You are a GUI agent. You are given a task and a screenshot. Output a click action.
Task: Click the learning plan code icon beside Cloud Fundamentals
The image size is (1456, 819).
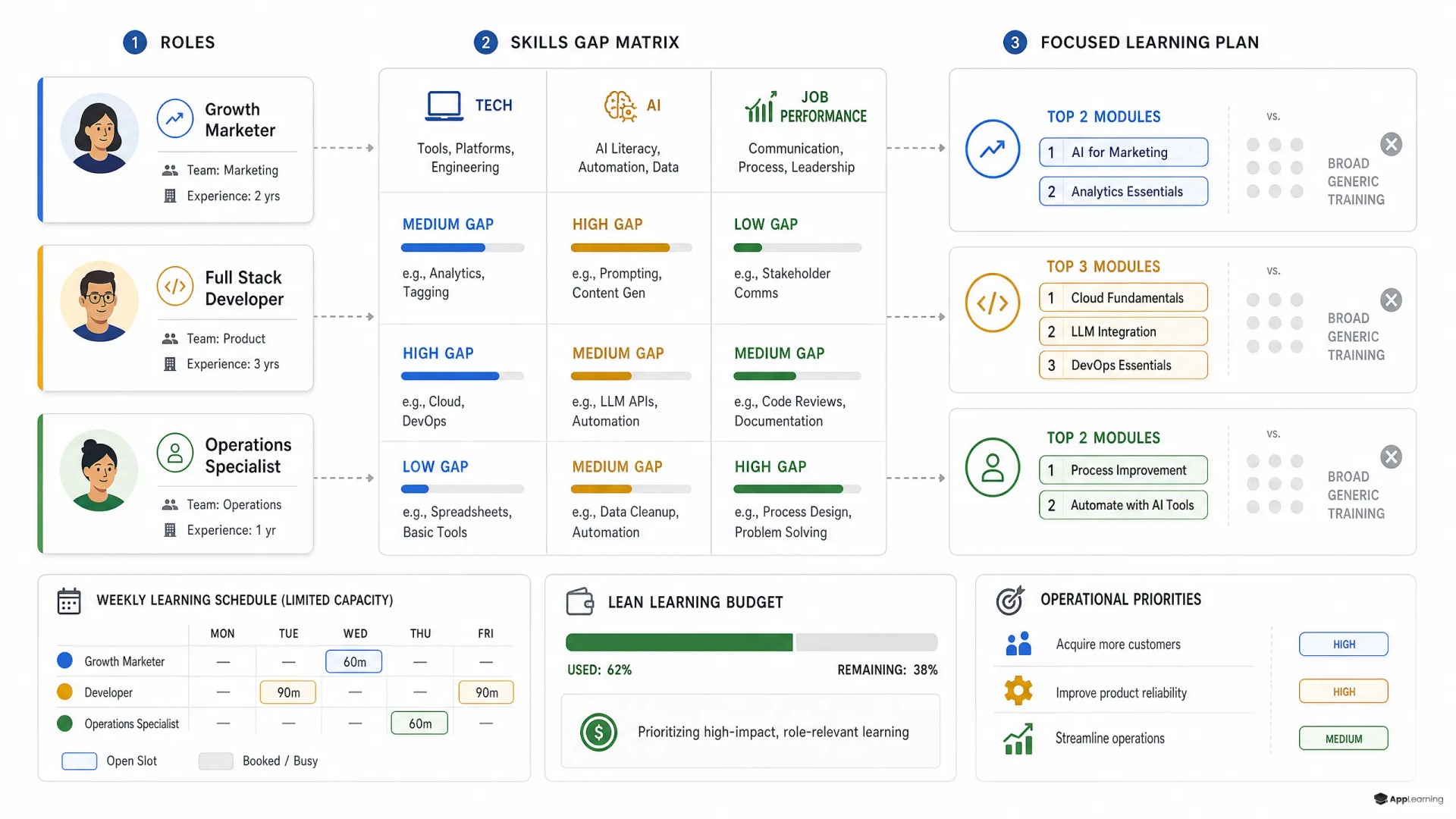993,303
